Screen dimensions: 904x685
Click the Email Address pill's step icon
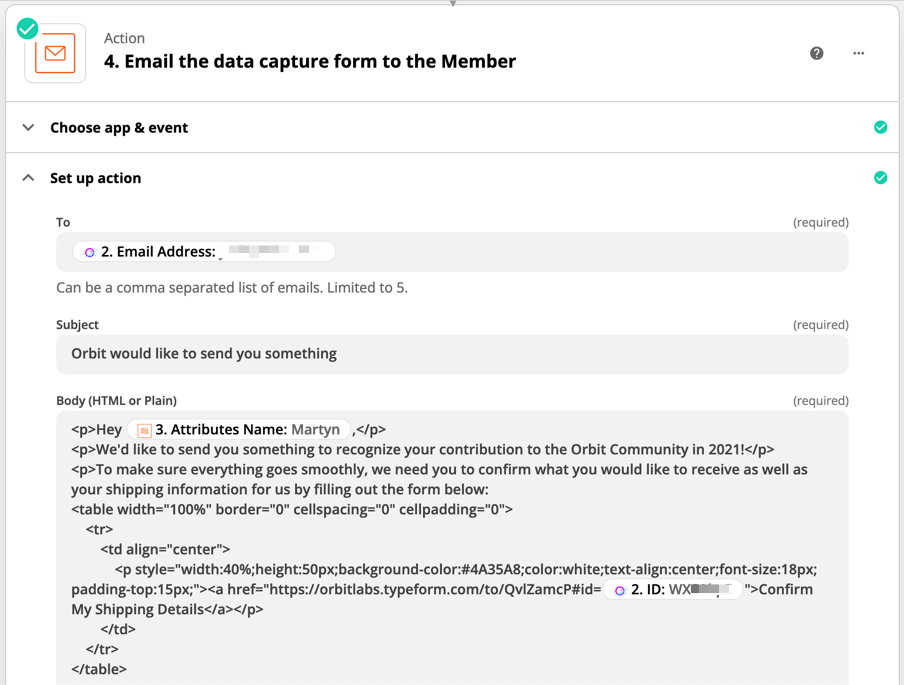tap(90, 252)
